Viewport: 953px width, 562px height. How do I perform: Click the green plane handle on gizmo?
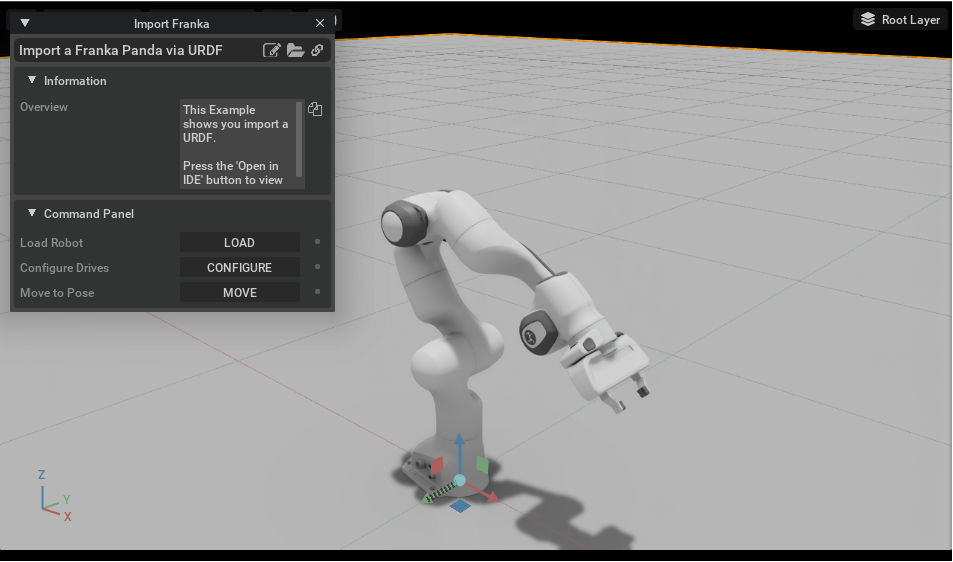click(483, 465)
